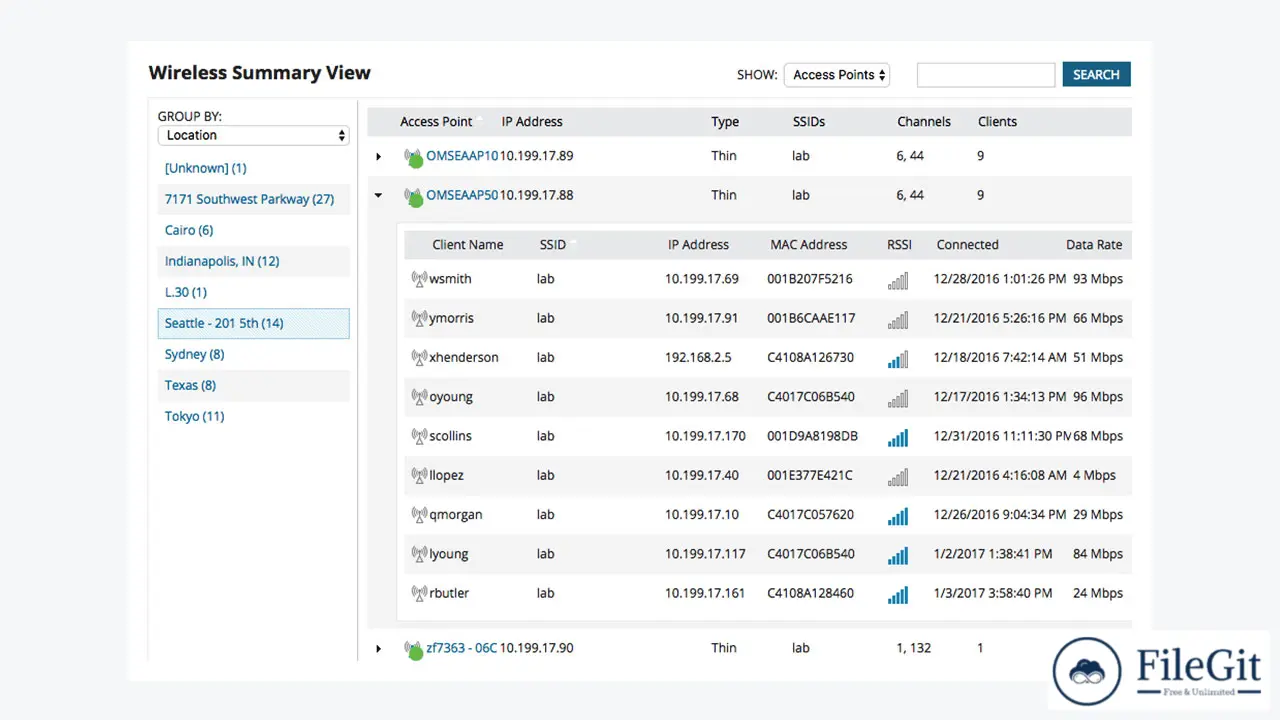
Task: Click the RSSI column header
Action: 900,245
